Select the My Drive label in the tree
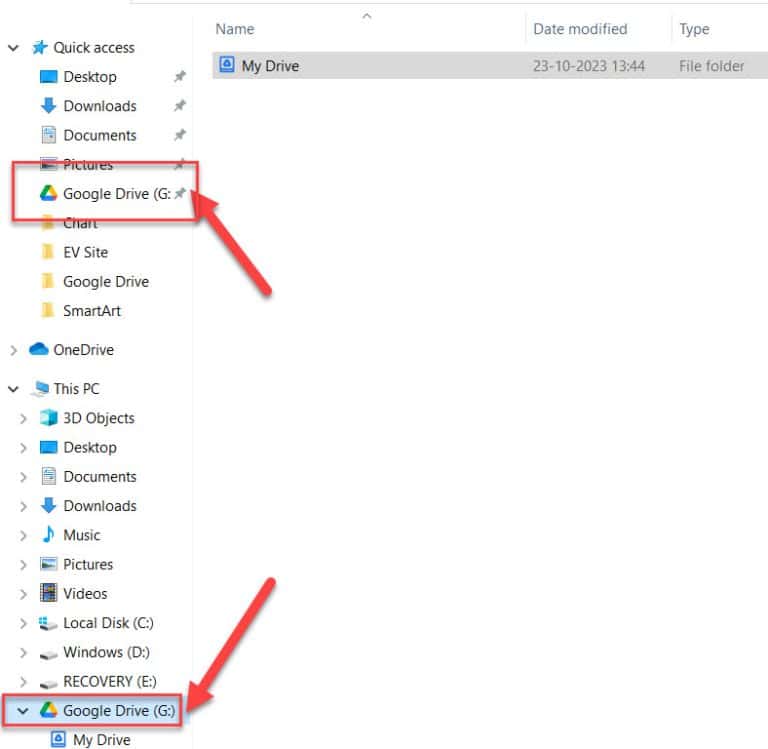Image resolution: width=768 pixels, height=749 pixels. (x=102, y=740)
